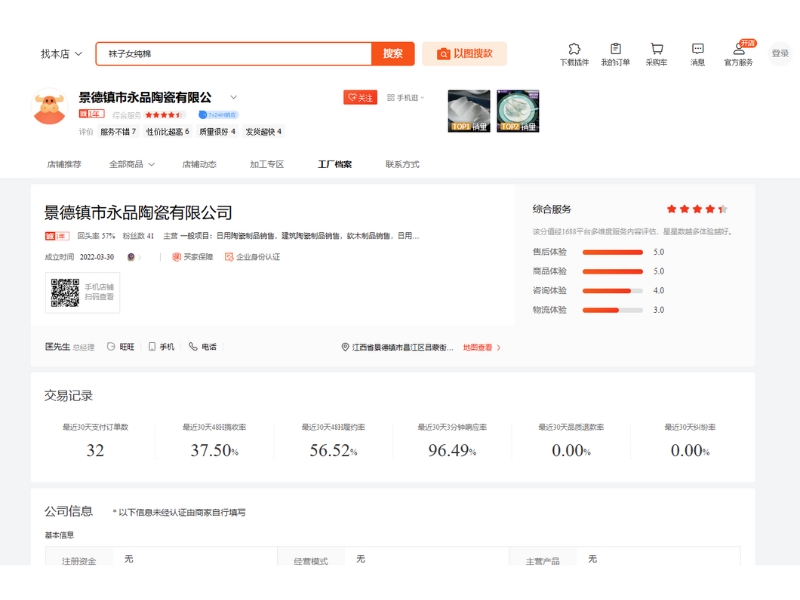Toggle 关注 follow for this shop

[360, 98]
